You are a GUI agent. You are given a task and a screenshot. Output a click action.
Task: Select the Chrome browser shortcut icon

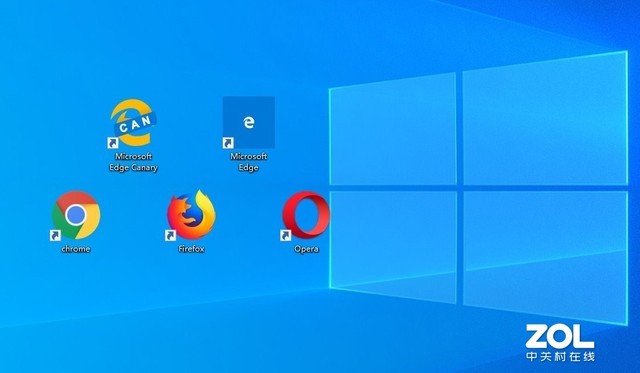pos(76,215)
